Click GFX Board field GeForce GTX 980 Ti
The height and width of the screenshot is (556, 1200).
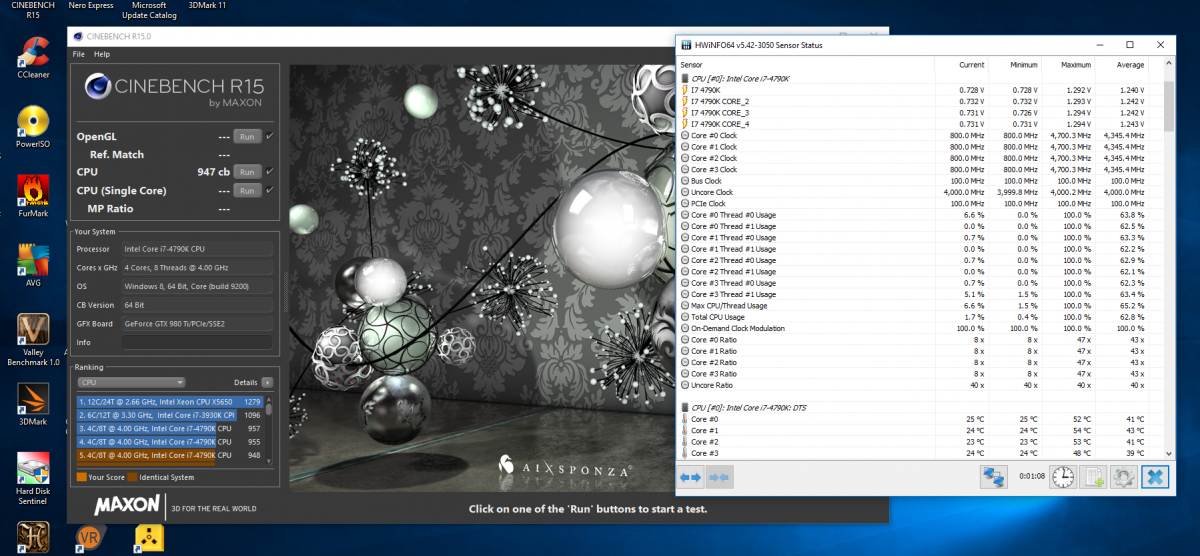(x=197, y=324)
